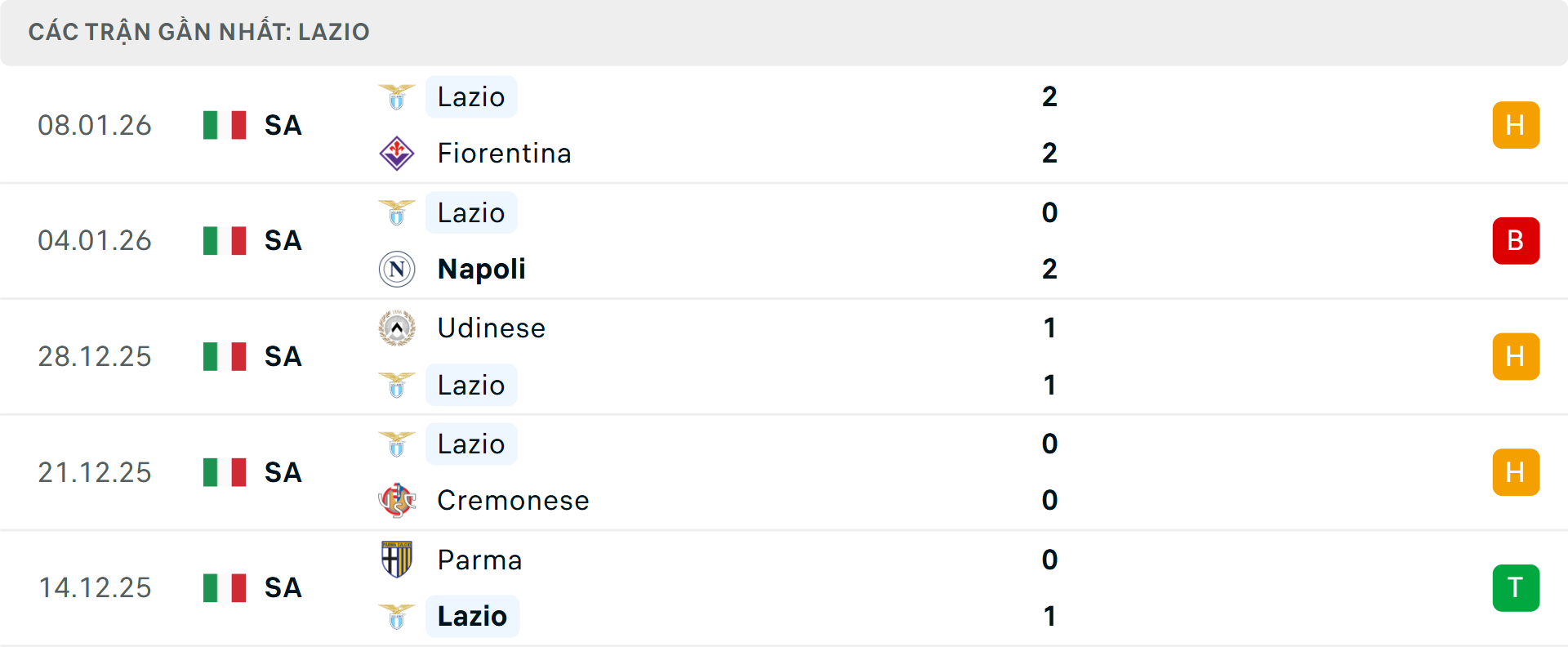Open the CÁC TRẬN GẦN NHẤT: LAZIO header
This screenshot has height=647, width=1568.
[x=200, y=32]
